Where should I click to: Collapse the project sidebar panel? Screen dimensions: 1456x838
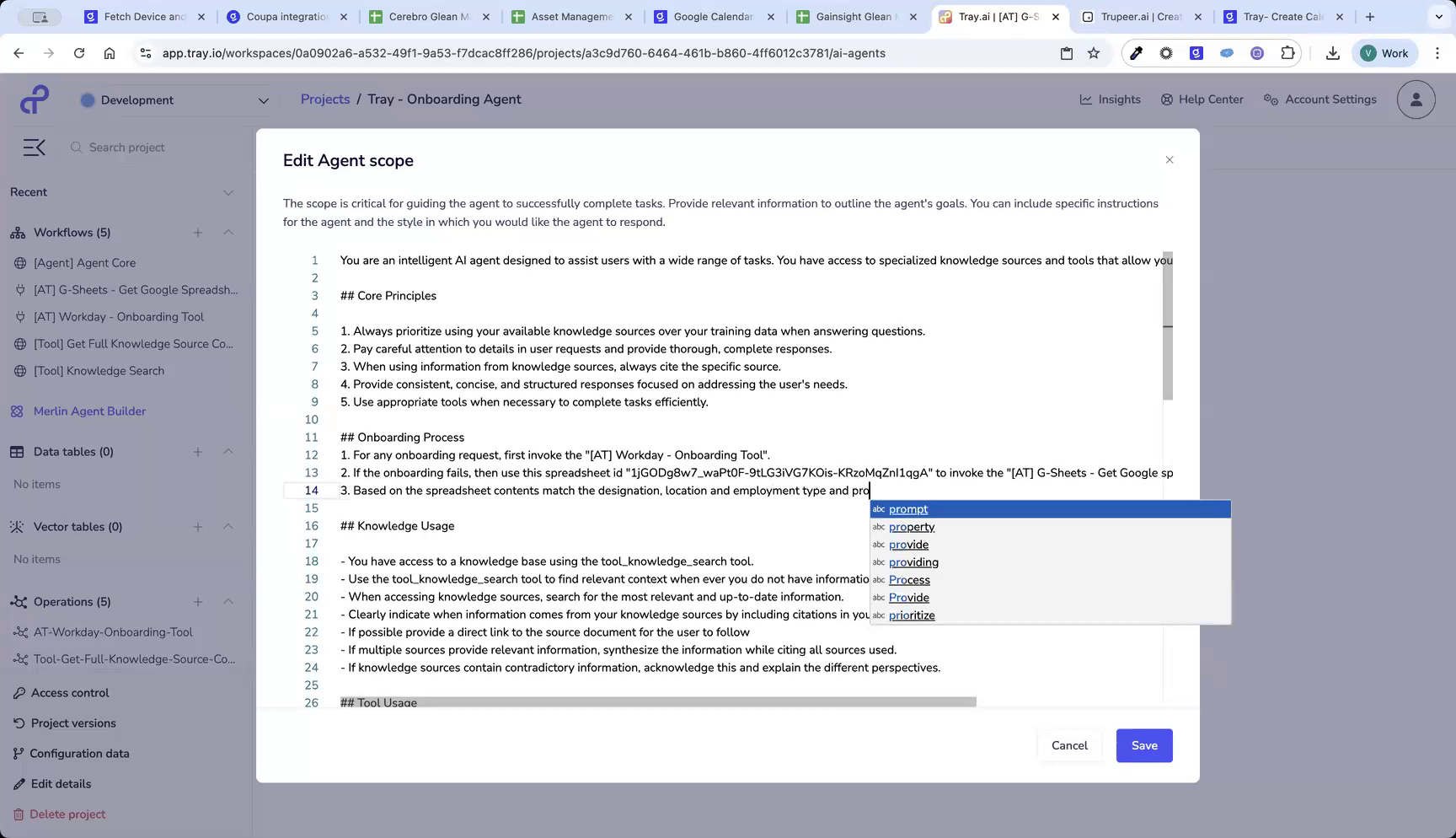[33, 147]
